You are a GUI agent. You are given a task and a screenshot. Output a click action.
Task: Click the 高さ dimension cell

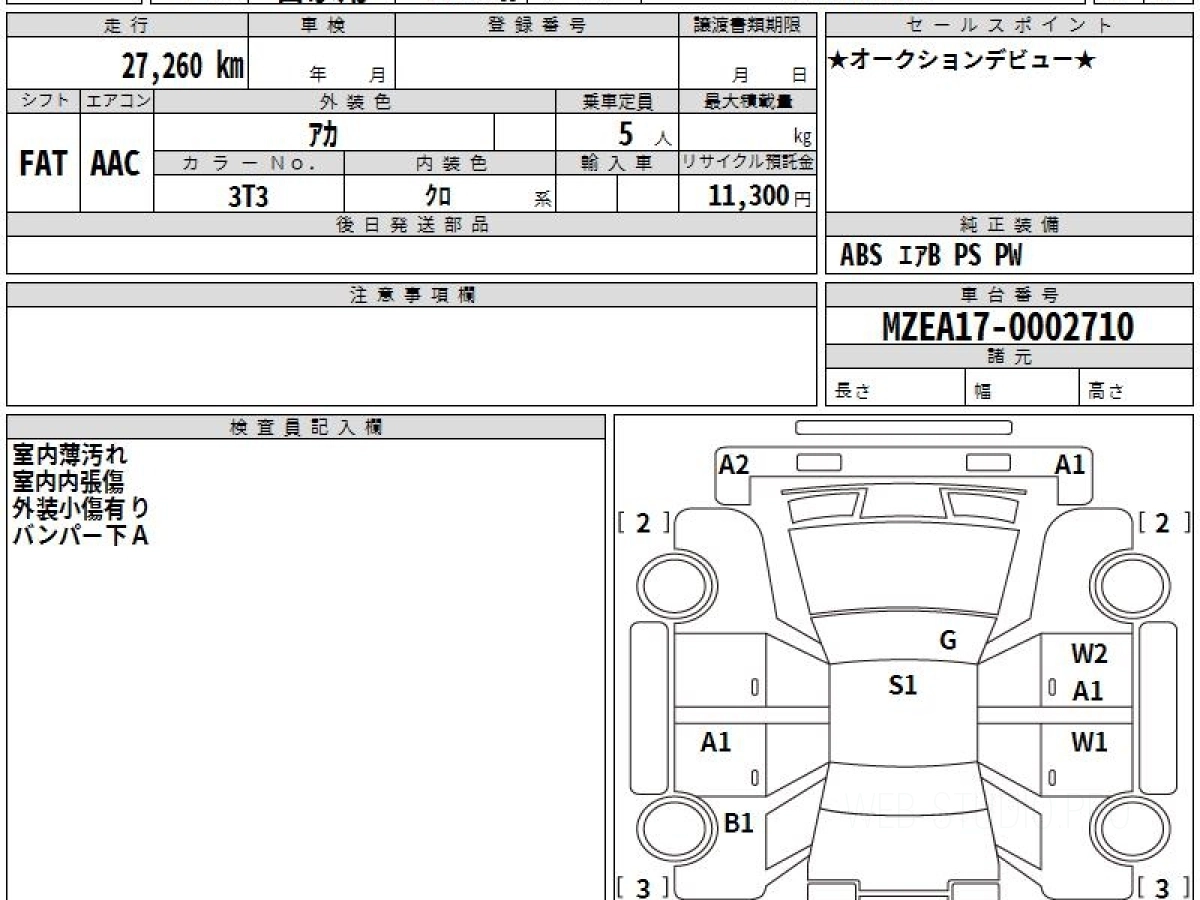[x=1136, y=388]
